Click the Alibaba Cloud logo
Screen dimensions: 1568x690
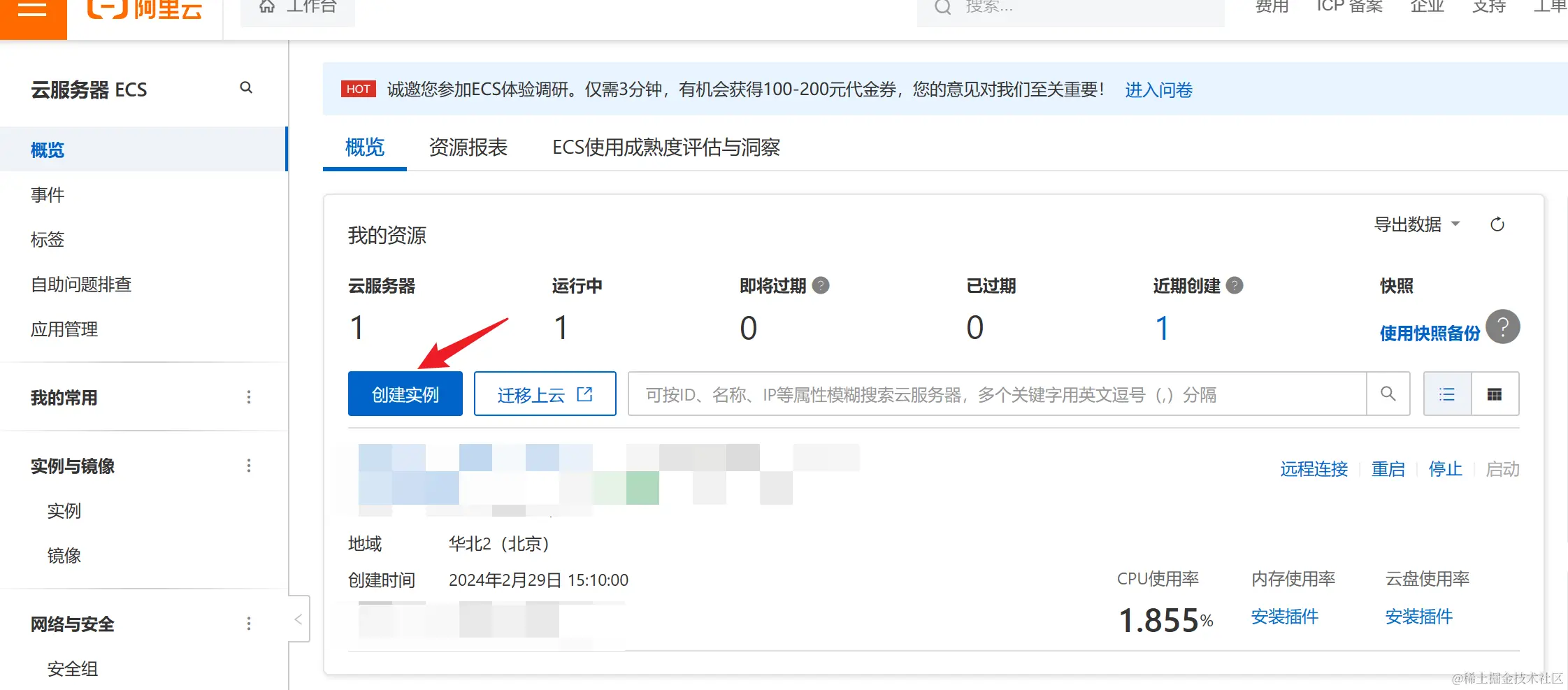pyautogui.click(x=144, y=10)
